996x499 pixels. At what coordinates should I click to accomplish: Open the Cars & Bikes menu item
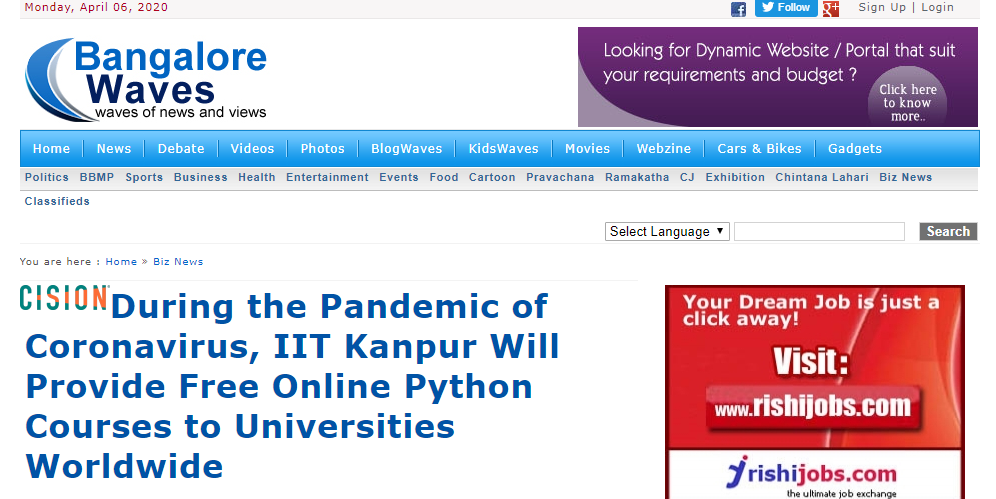[759, 149]
